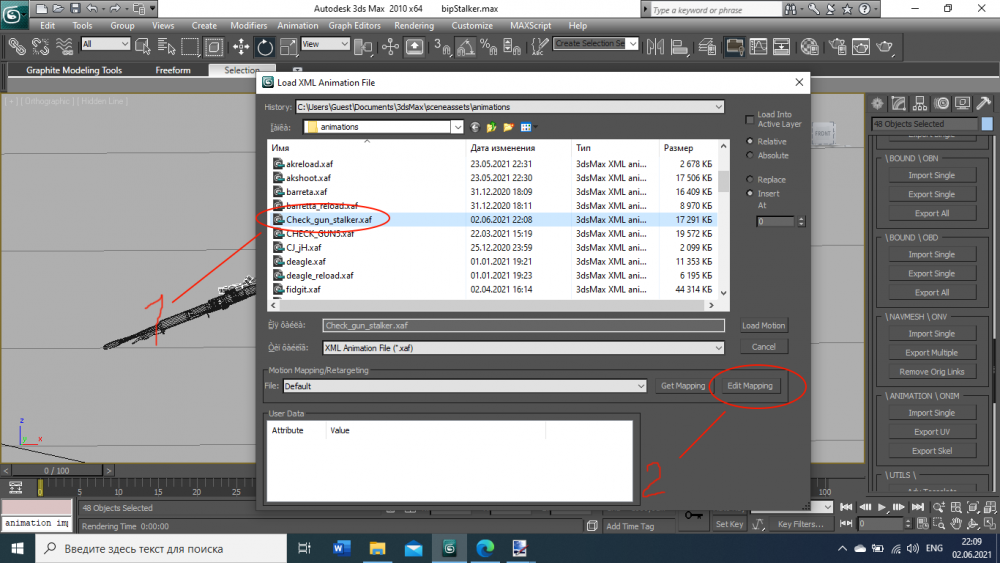This screenshot has width=1000, height=563.
Task: Open Microsoft Edge from the taskbar
Action: click(x=484, y=548)
